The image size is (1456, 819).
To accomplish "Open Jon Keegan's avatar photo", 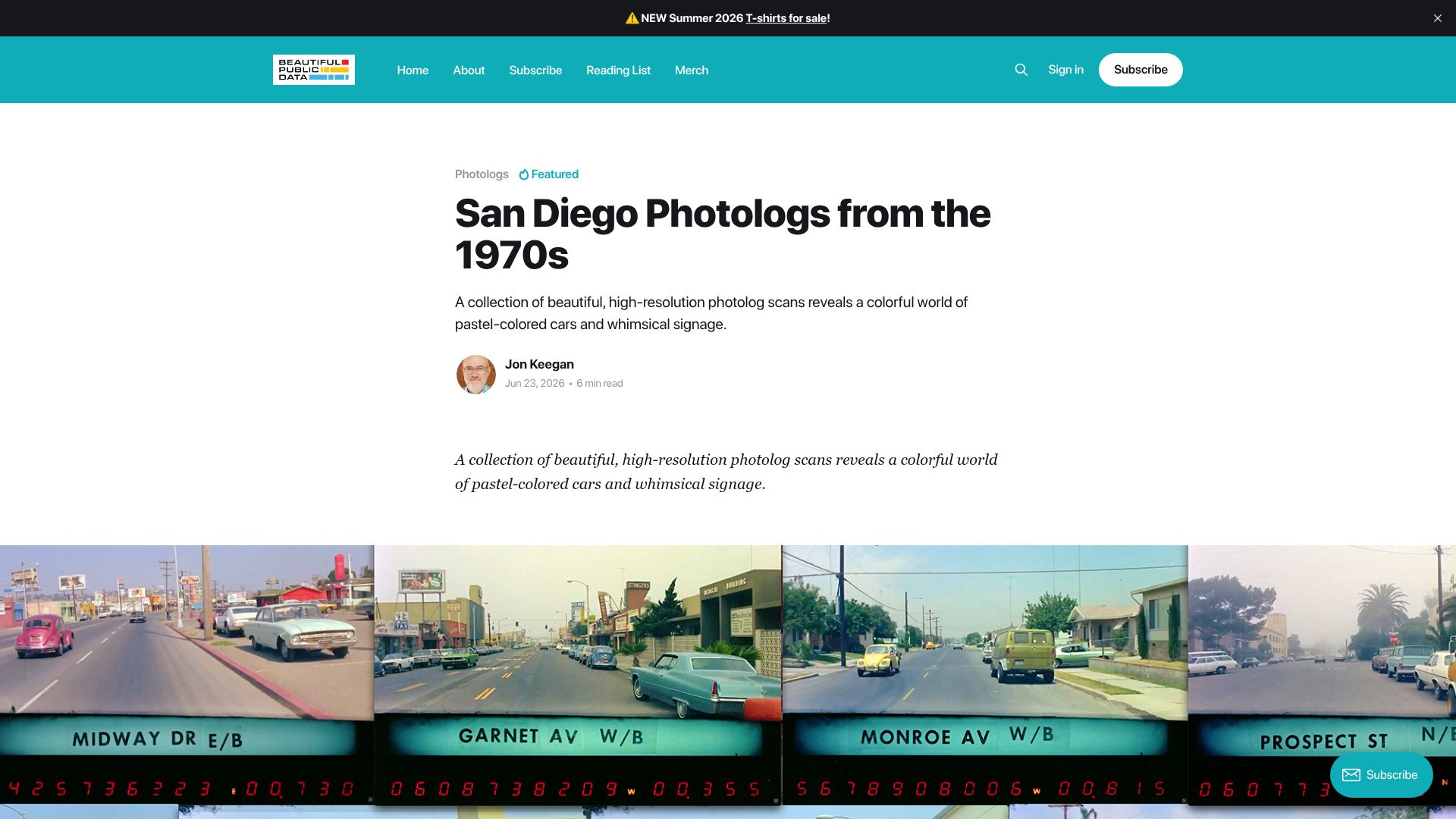I will pyautogui.click(x=475, y=374).
